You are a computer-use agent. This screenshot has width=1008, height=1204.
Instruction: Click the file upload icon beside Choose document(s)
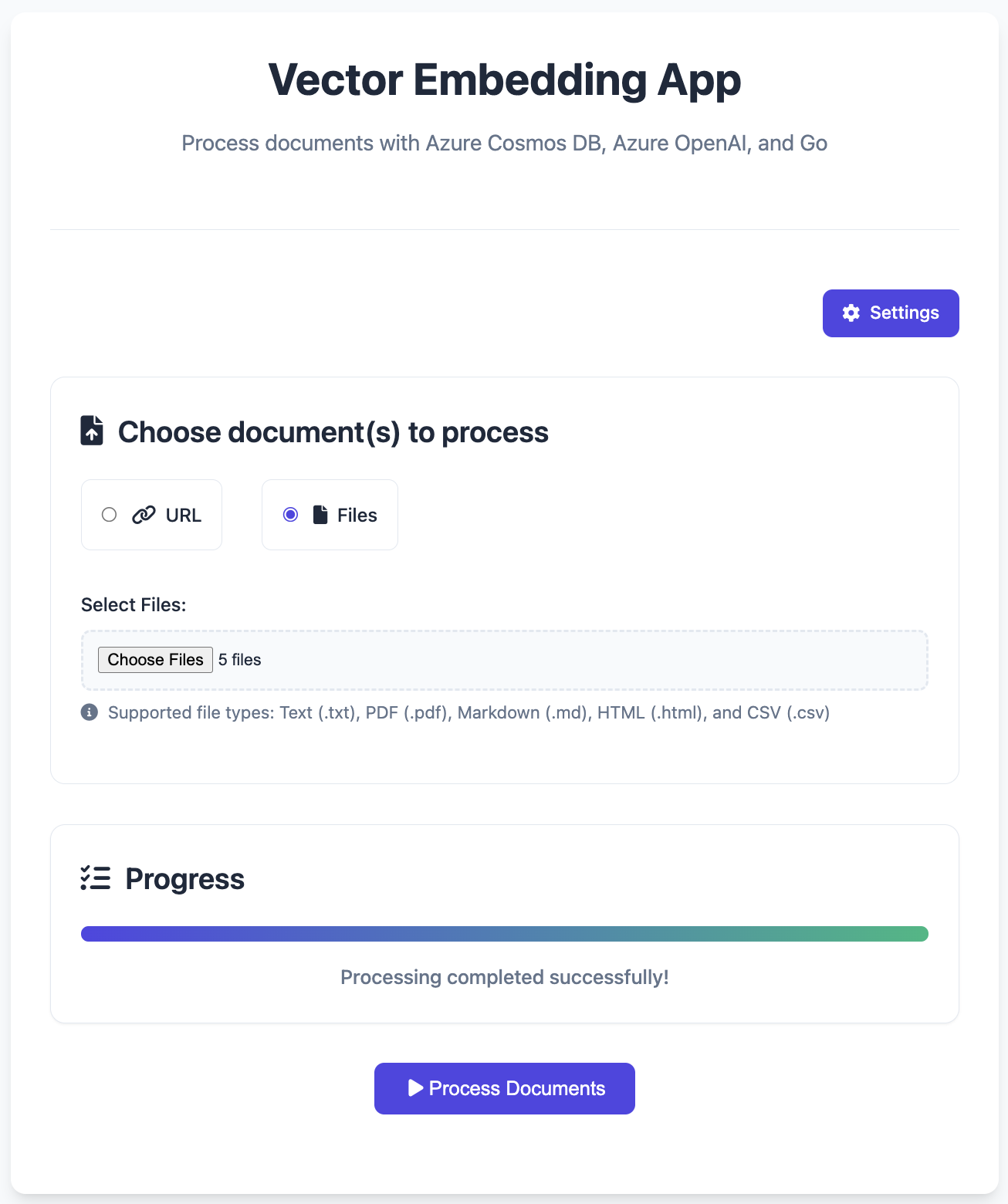click(92, 431)
